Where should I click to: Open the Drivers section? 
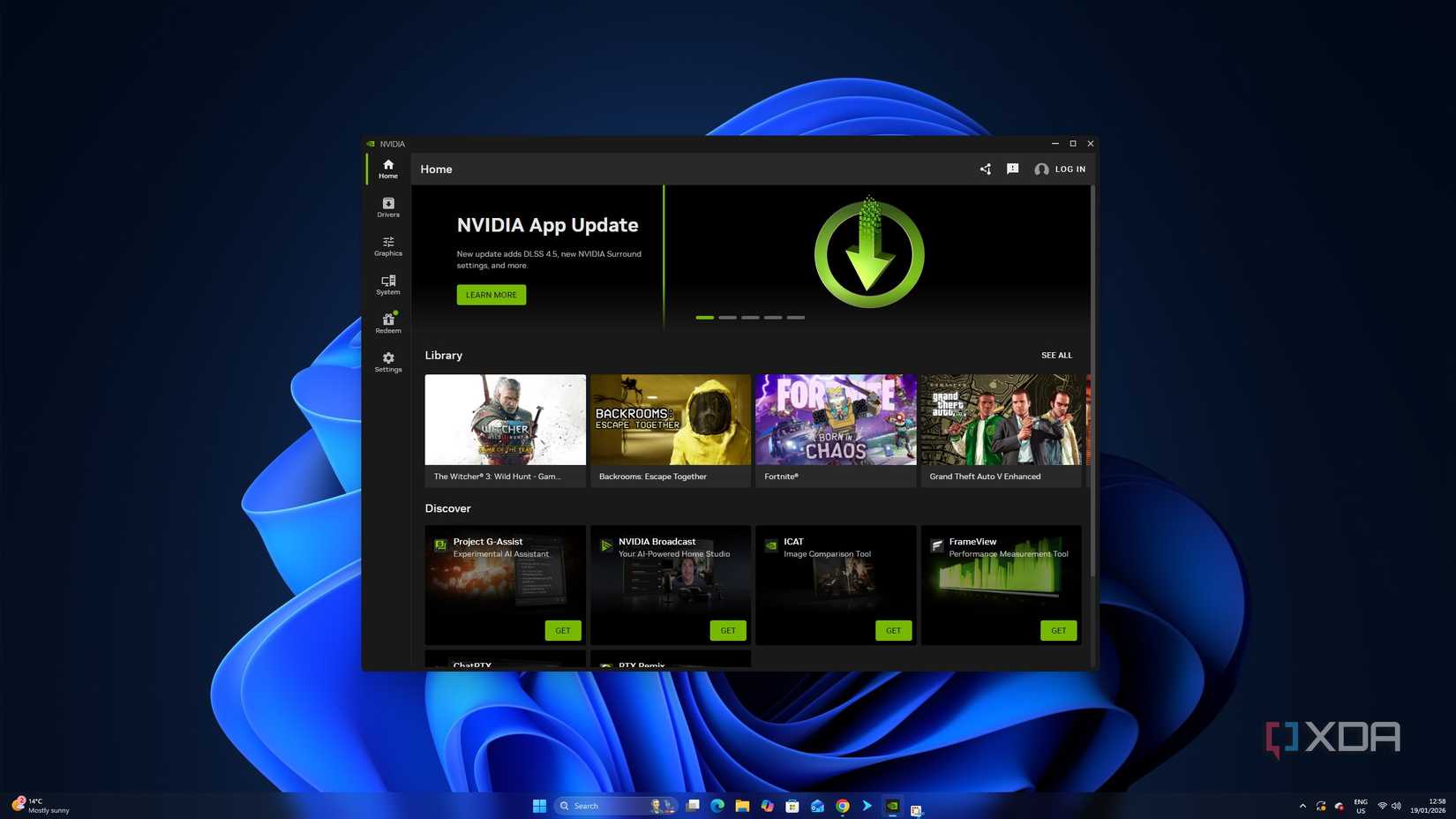tap(387, 207)
